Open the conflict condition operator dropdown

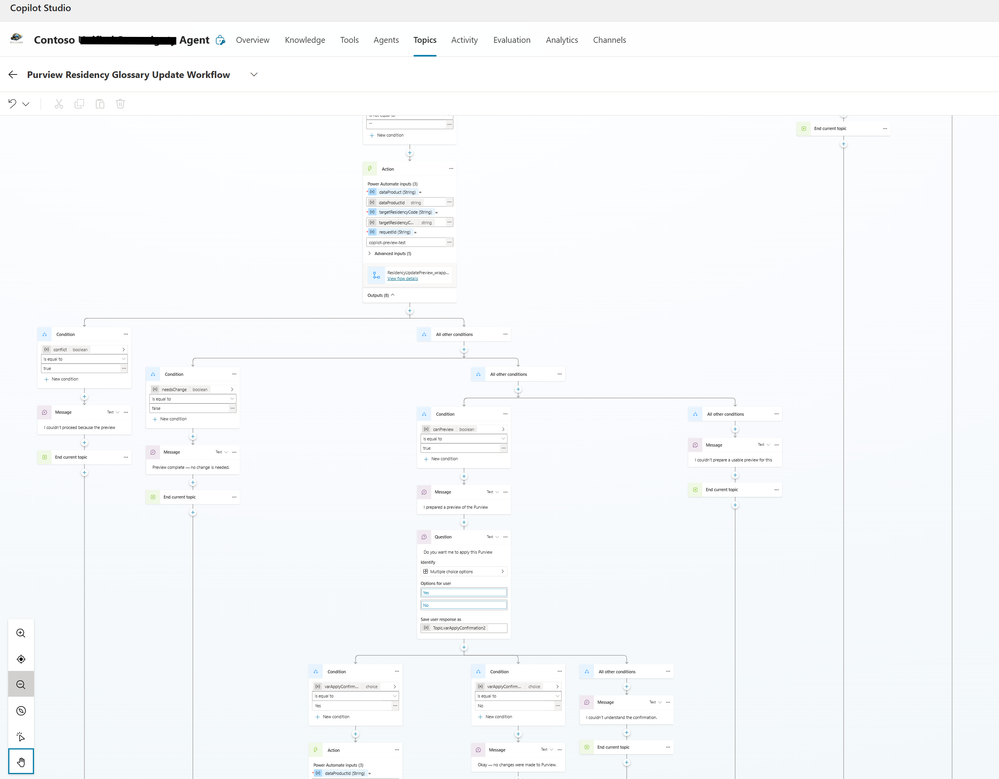(x=84, y=359)
